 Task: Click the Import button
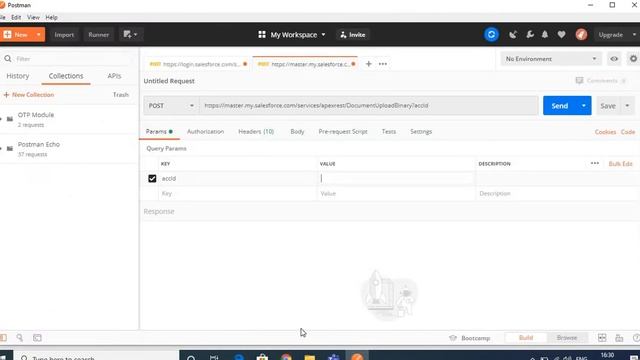[x=64, y=35]
